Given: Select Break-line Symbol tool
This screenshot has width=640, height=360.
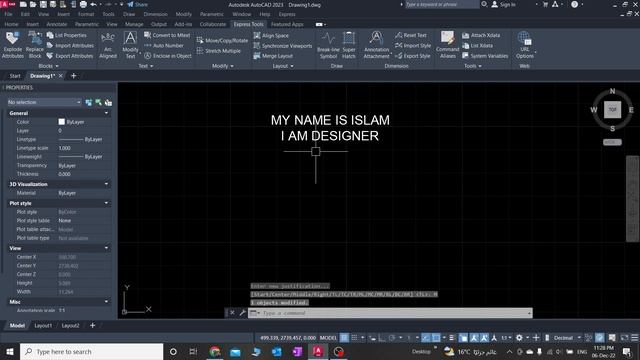Looking at the screenshot, I should coord(328,45).
